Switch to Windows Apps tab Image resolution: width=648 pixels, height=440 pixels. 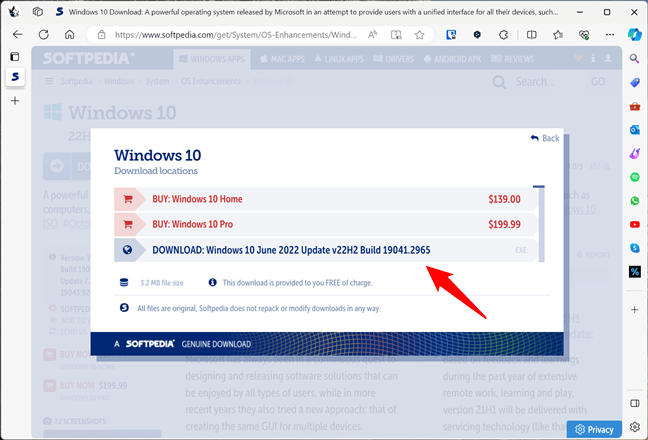pyautogui.click(x=212, y=59)
